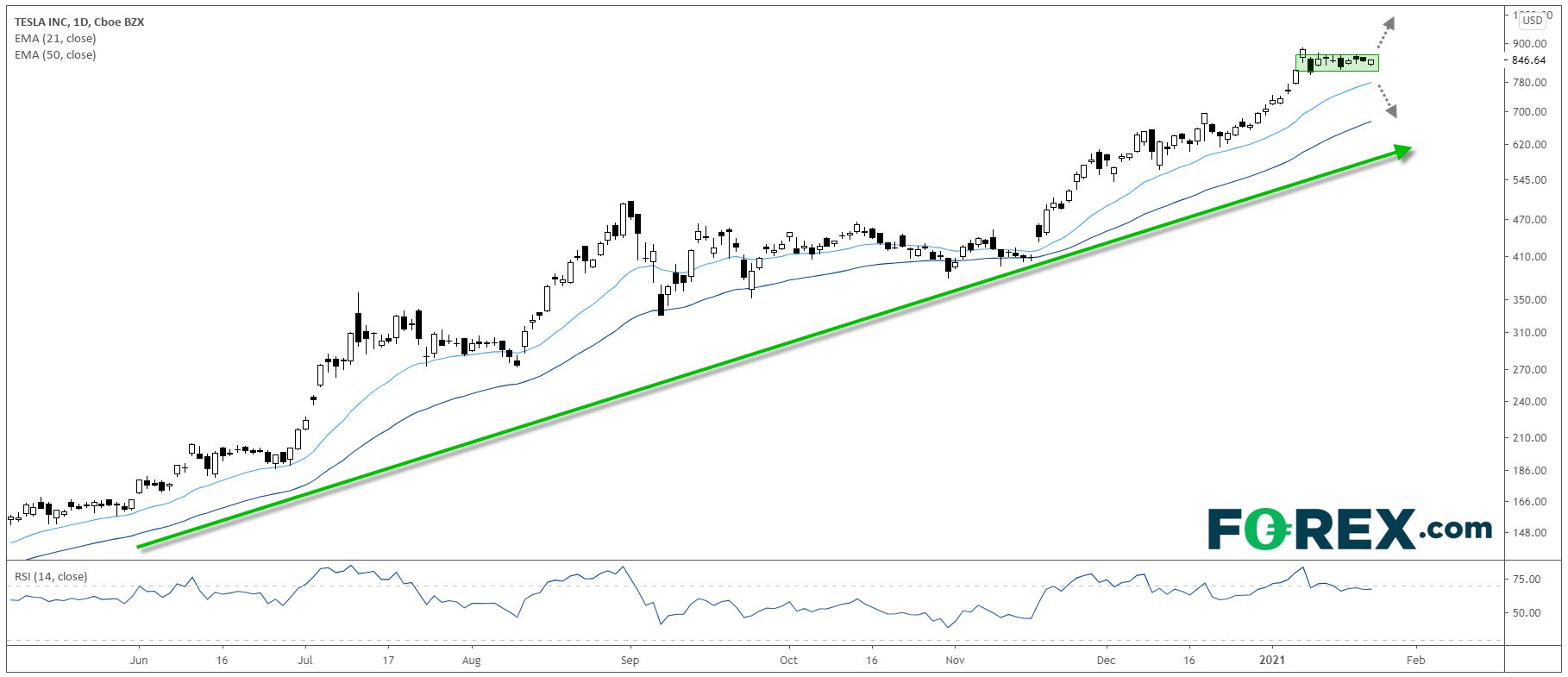Image resolution: width=1568 pixels, height=677 pixels.
Task: Click the 2021 marker on time axis
Action: click(x=1272, y=661)
